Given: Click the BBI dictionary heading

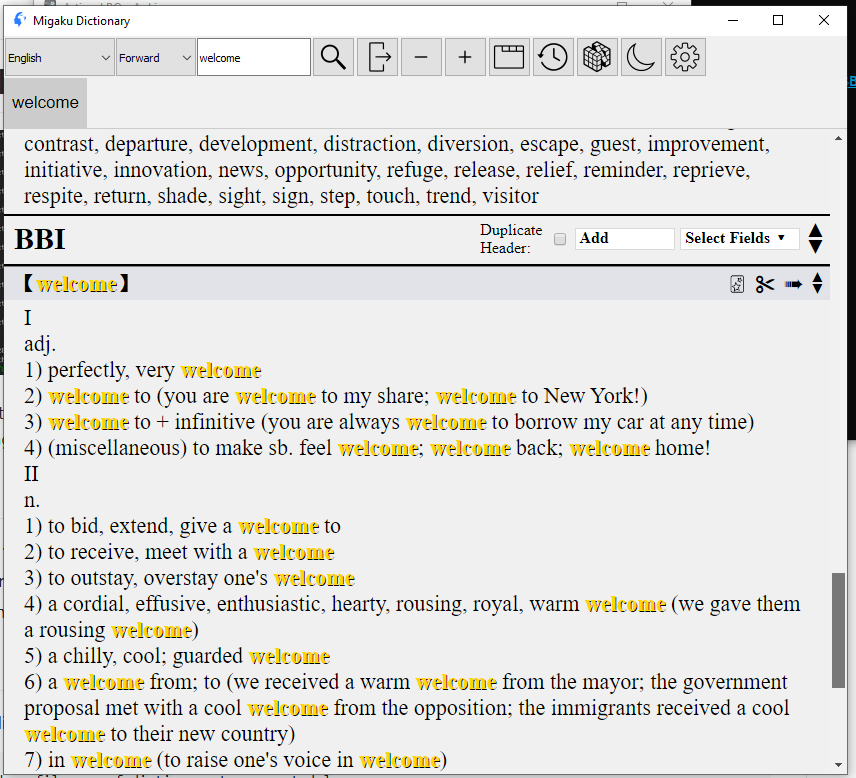Looking at the screenshot, I should click(40, 239).
